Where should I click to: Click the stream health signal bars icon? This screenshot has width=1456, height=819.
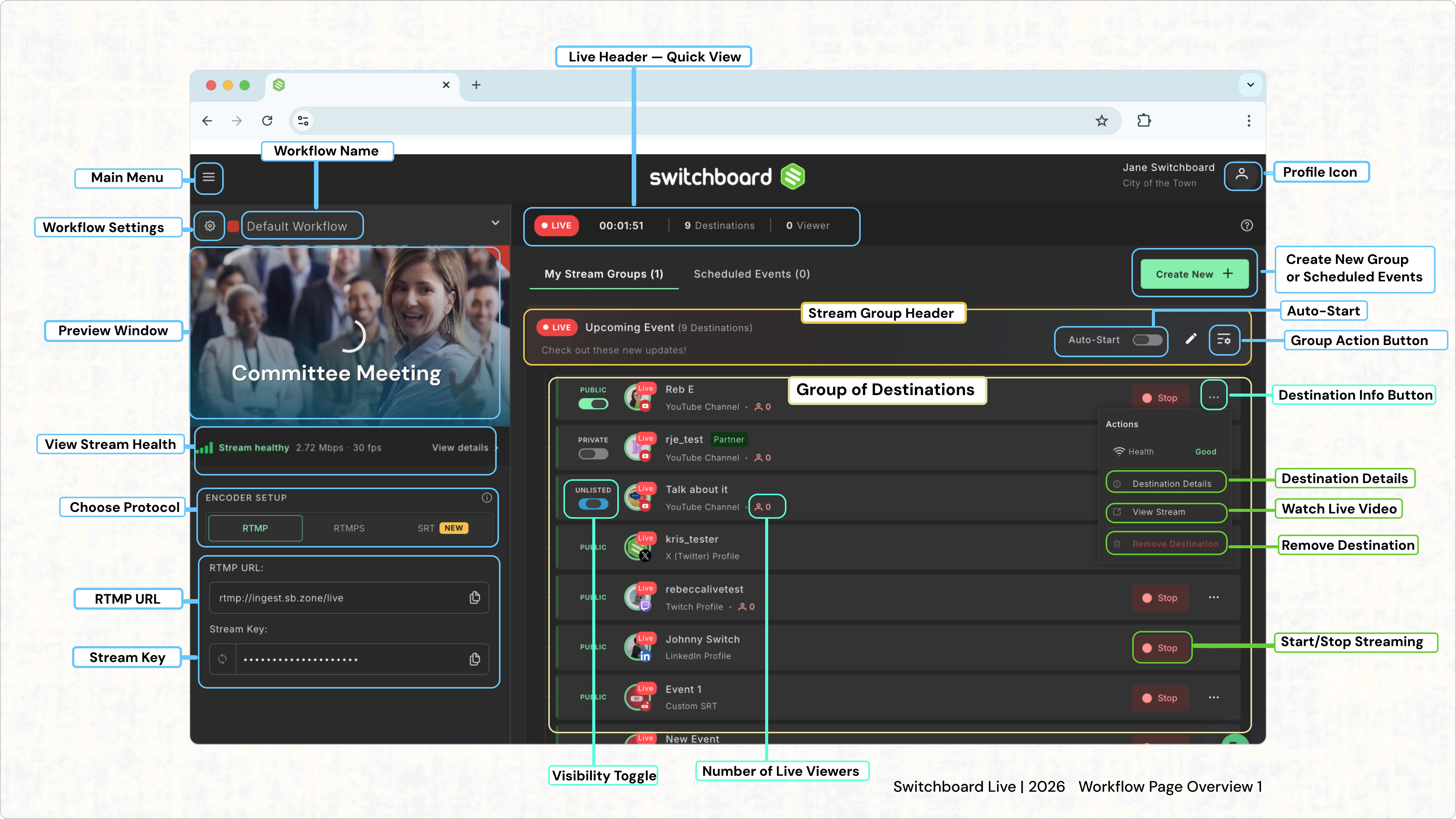[x=205, y=448]
